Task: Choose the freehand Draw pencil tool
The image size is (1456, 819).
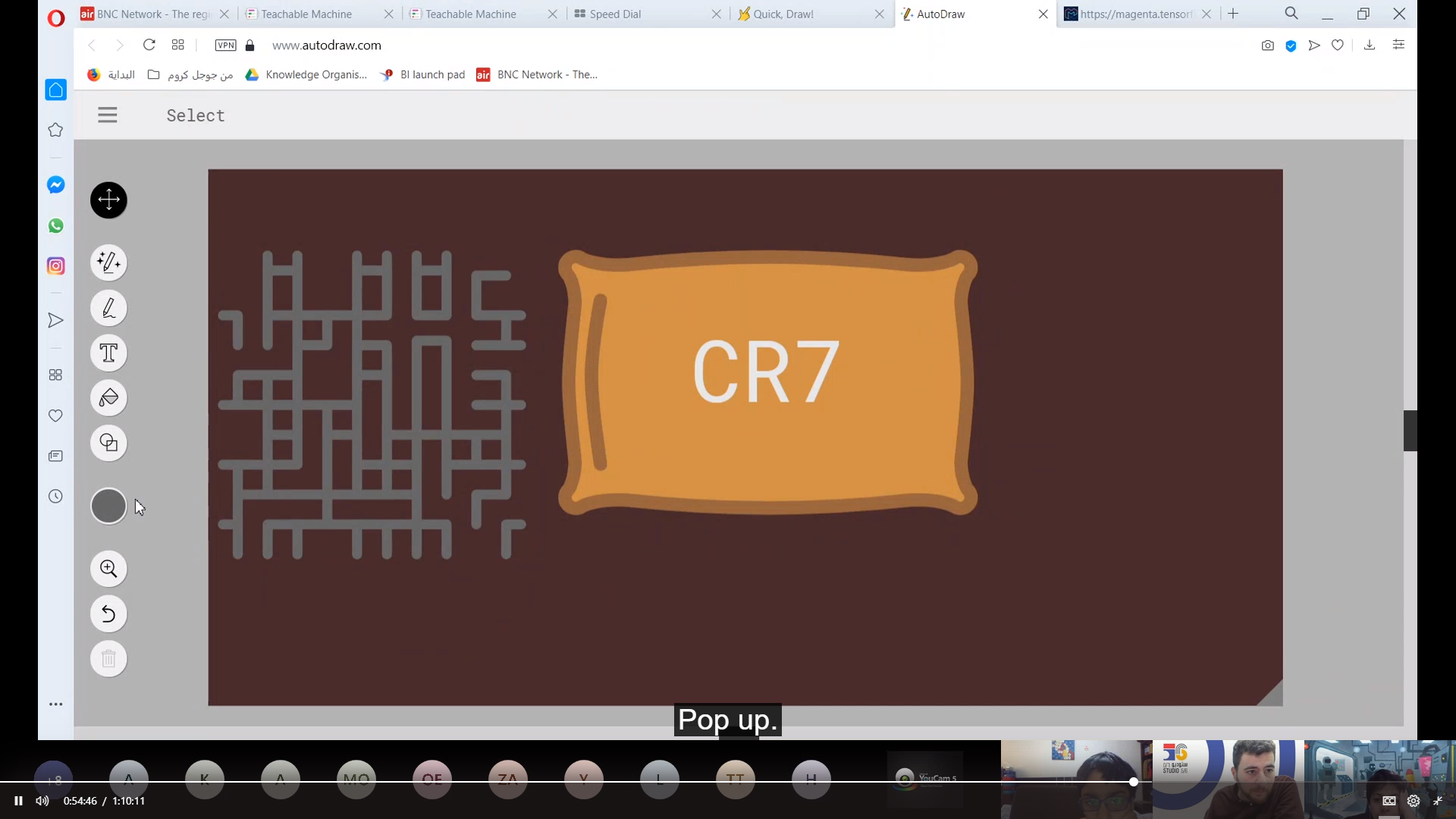Action: tap(108, 309)
